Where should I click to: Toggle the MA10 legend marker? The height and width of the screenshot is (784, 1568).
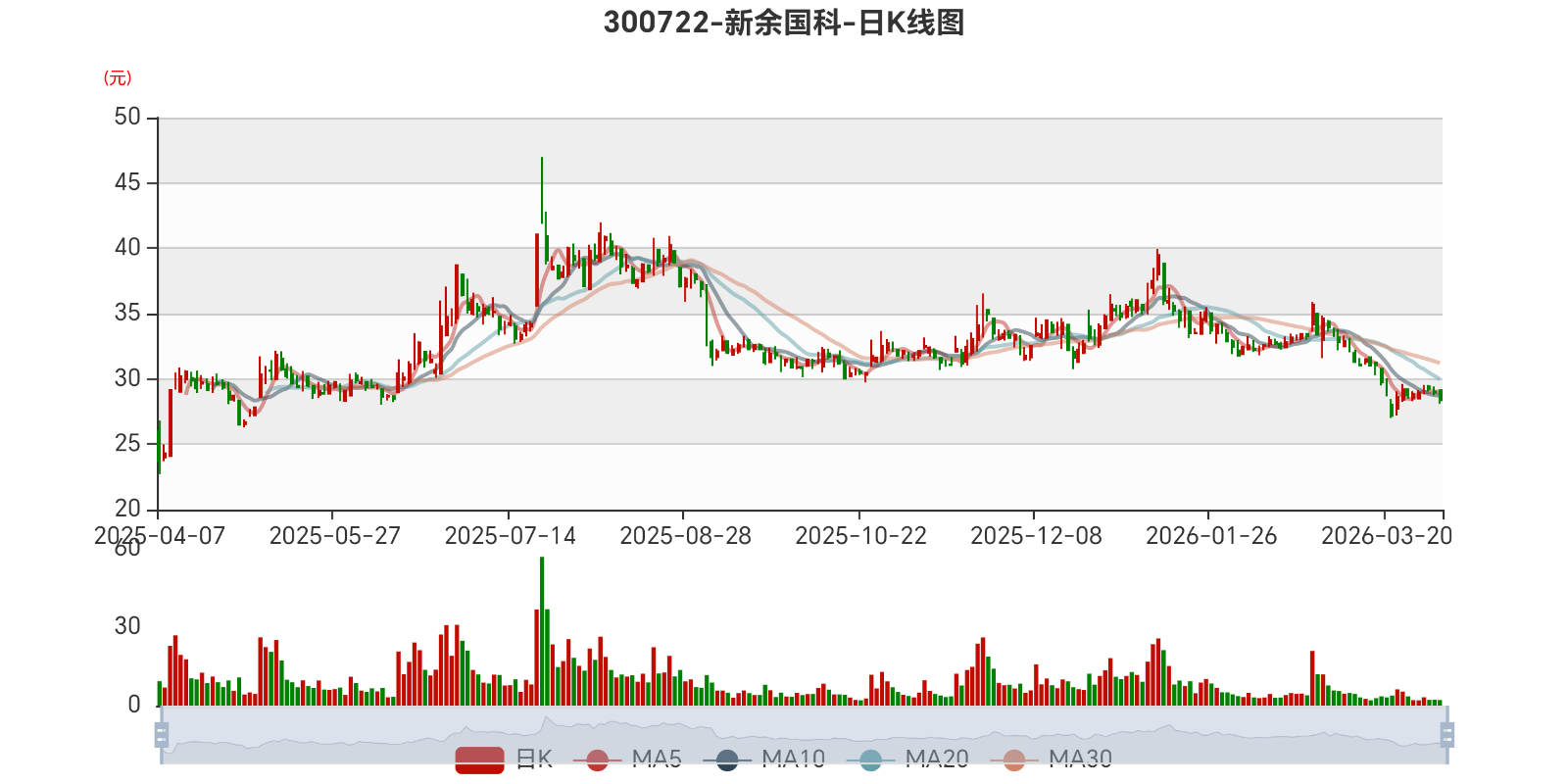(x=727, y=759)
